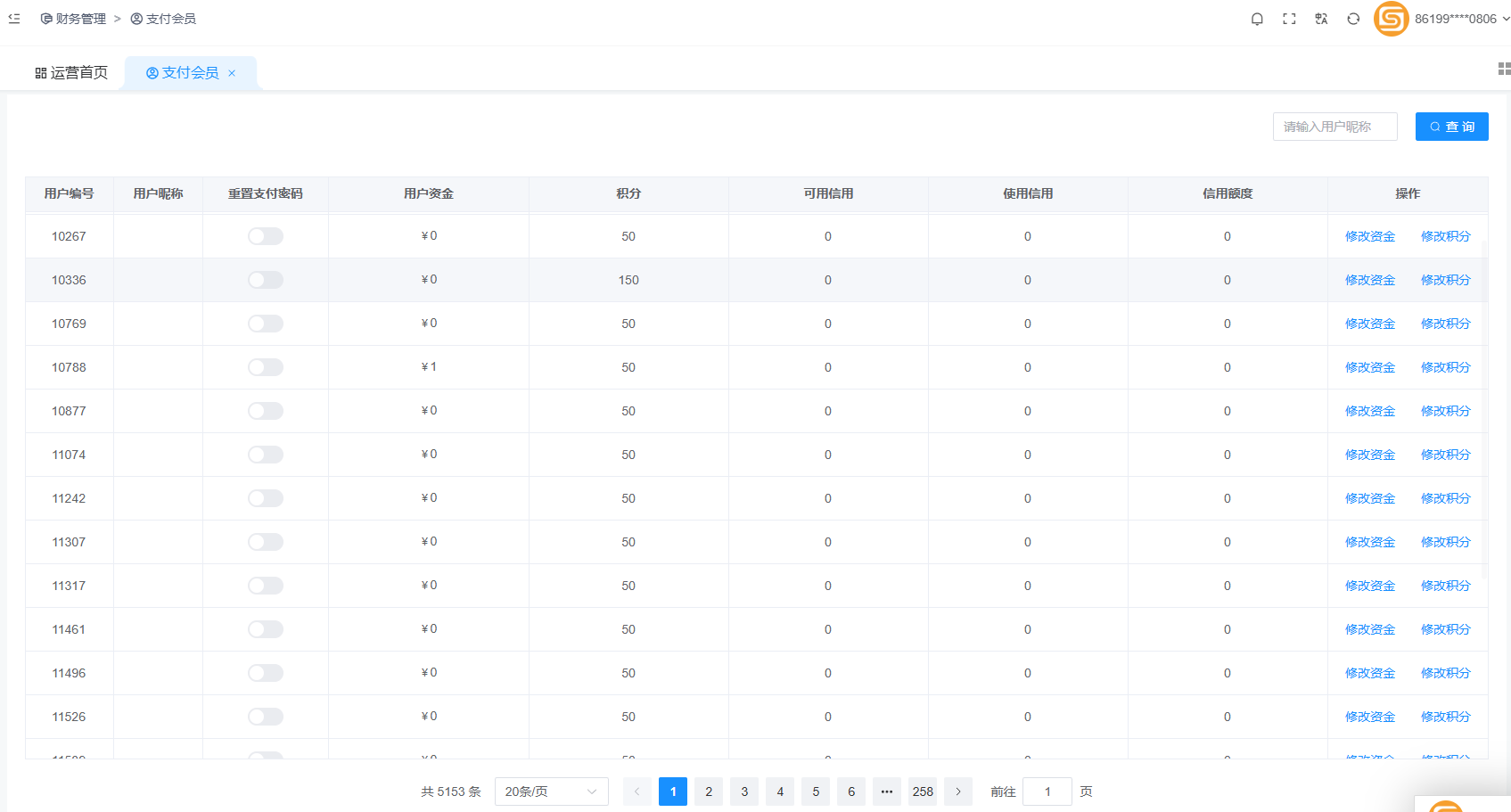The image size is (1511, 812).
Task: Click 财务管理 in the breadcrumb
Action: [x=73, y=19]
